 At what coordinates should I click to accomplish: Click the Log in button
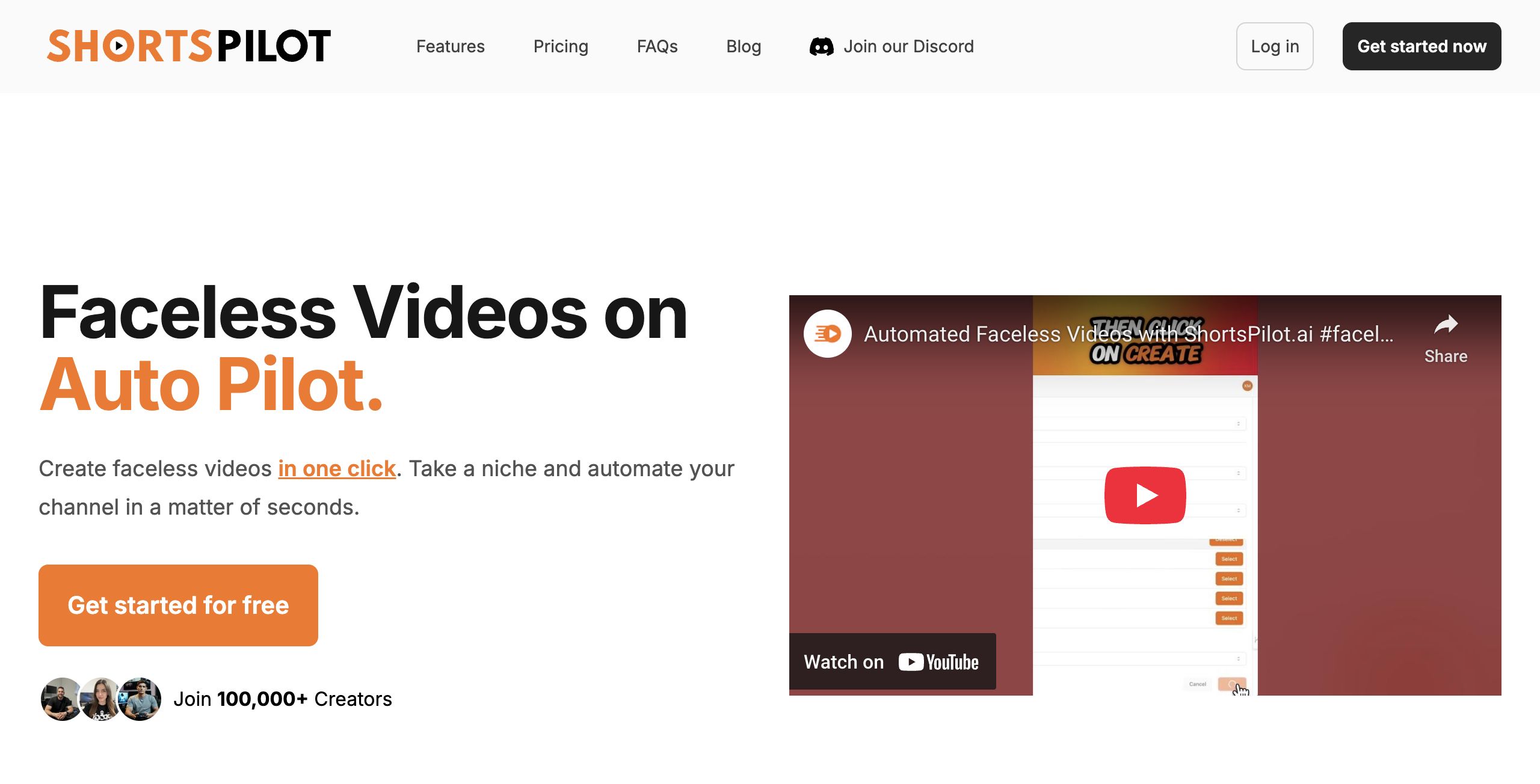click(1275, 46)
